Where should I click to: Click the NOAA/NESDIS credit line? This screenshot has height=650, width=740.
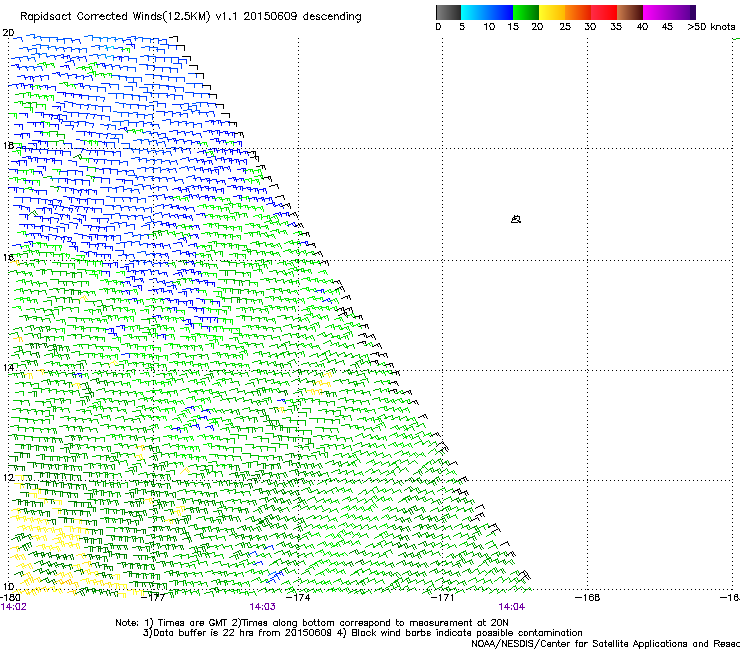[x=605, y=644]
